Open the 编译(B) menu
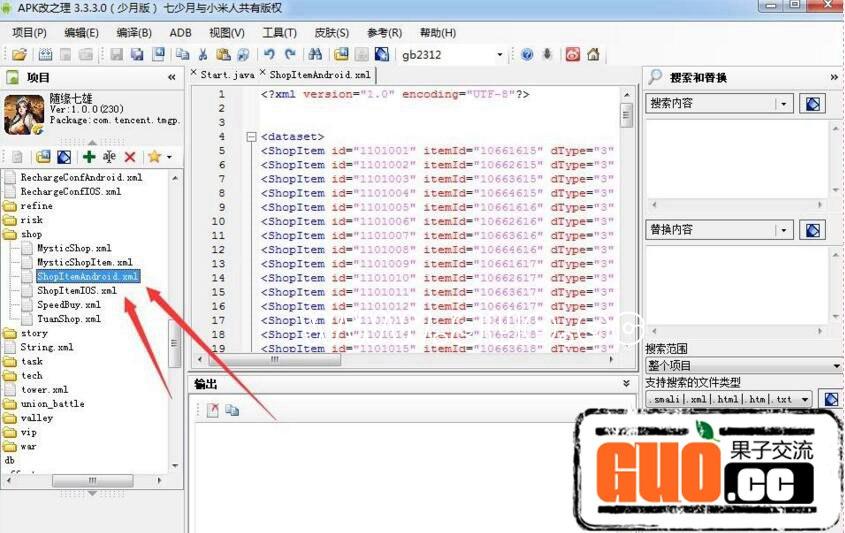Viewport: 845px width, 533px height. tap(134, 32)
